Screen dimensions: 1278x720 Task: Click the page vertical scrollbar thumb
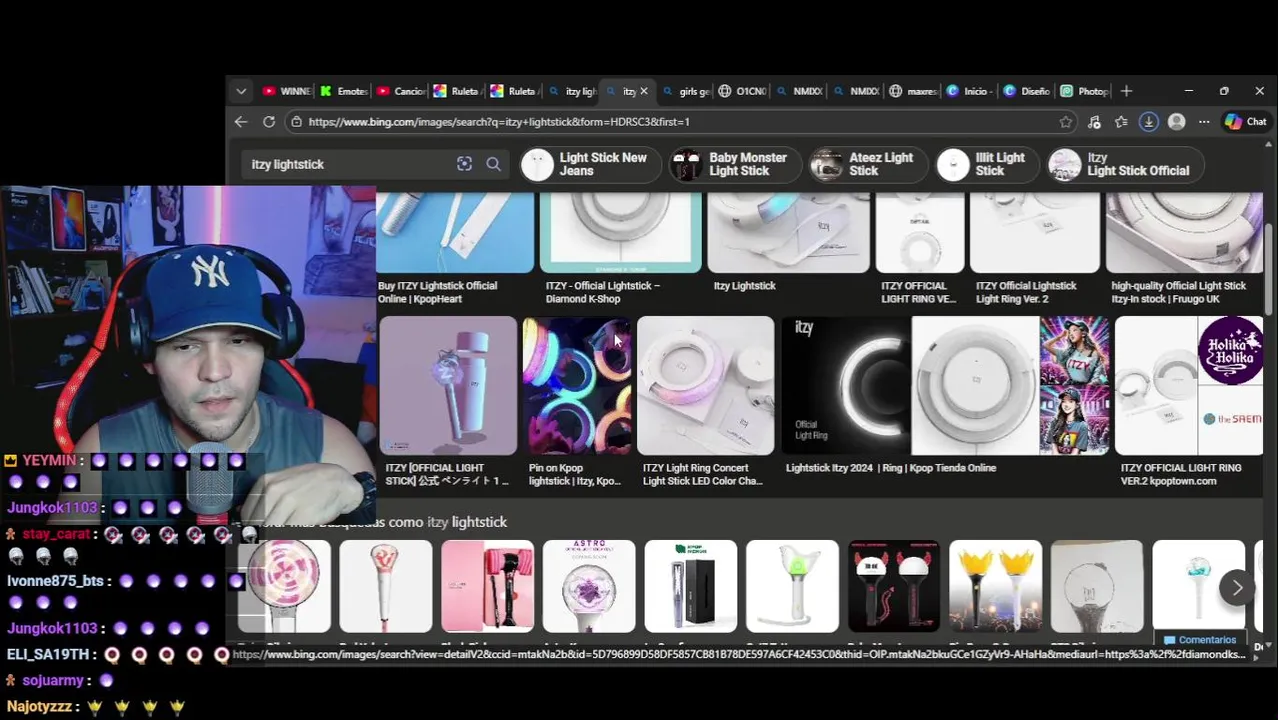pyautogui.click(x=1270, y=270)
